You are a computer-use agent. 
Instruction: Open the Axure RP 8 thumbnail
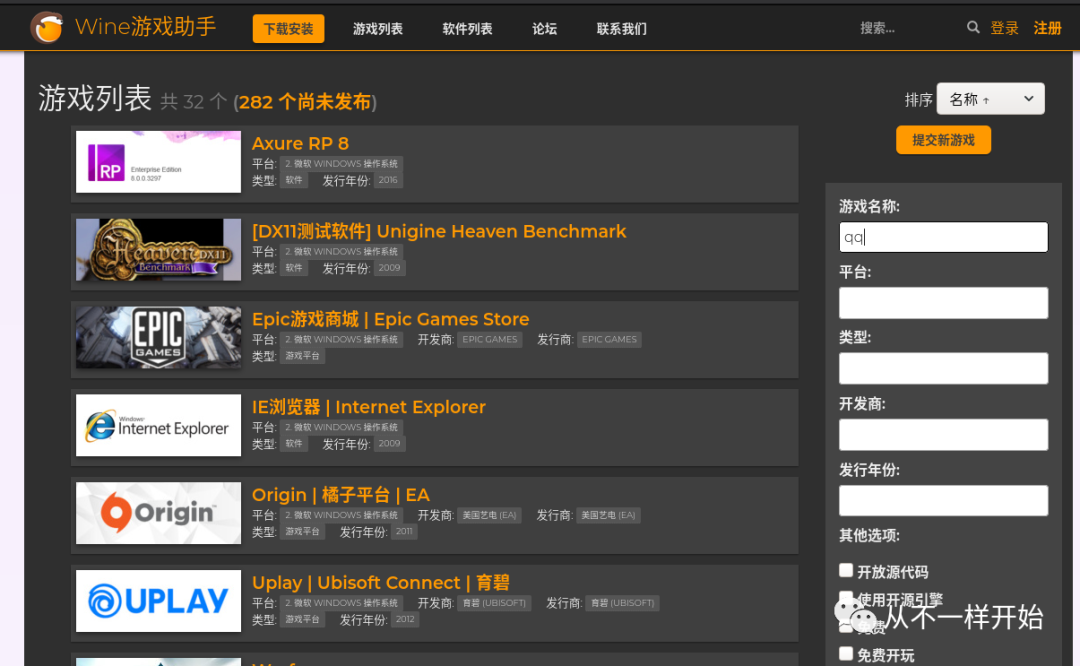(x=158, y=162)
